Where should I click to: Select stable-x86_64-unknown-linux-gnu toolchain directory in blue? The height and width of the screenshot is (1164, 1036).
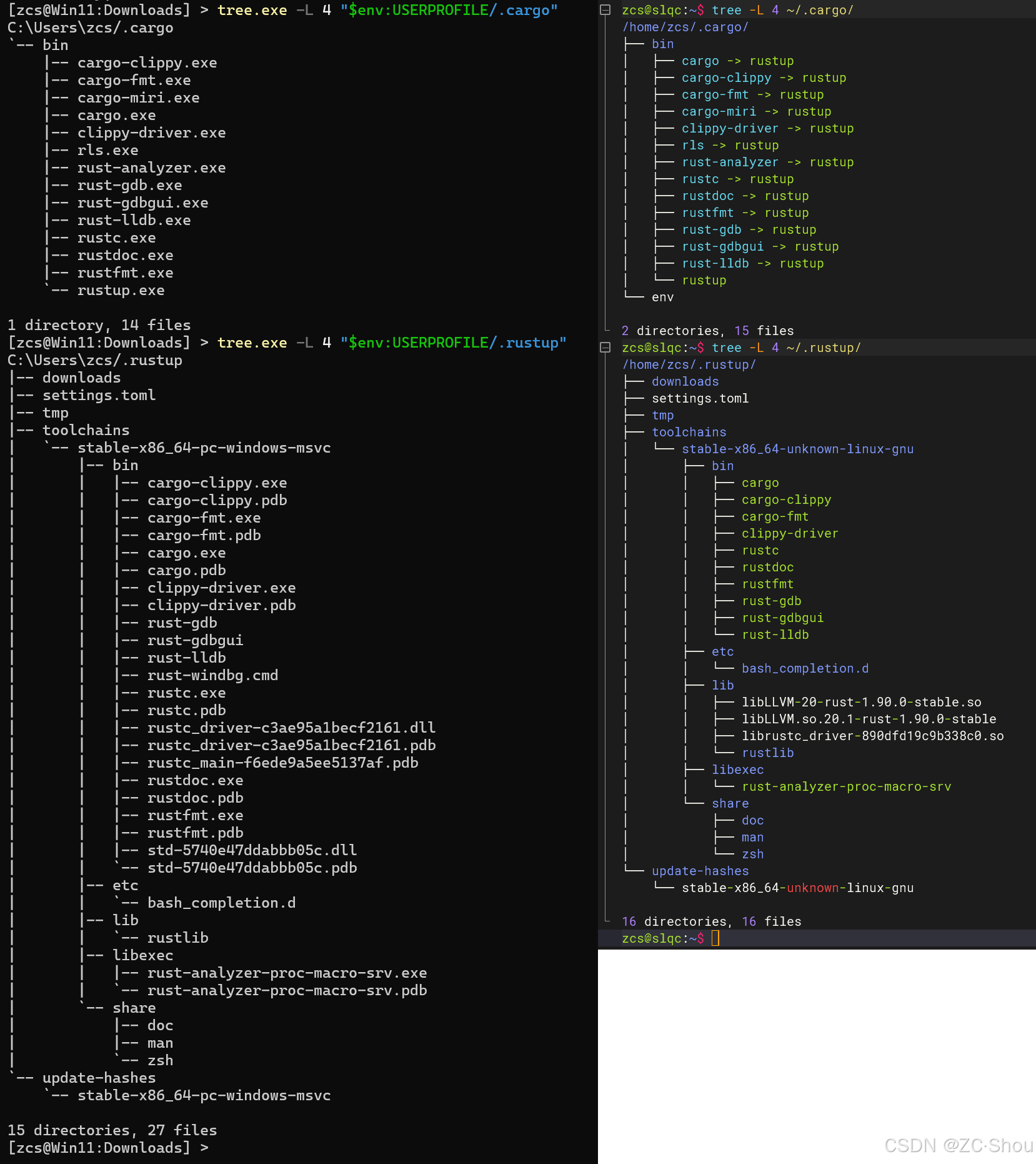click(x=797, y=449)
